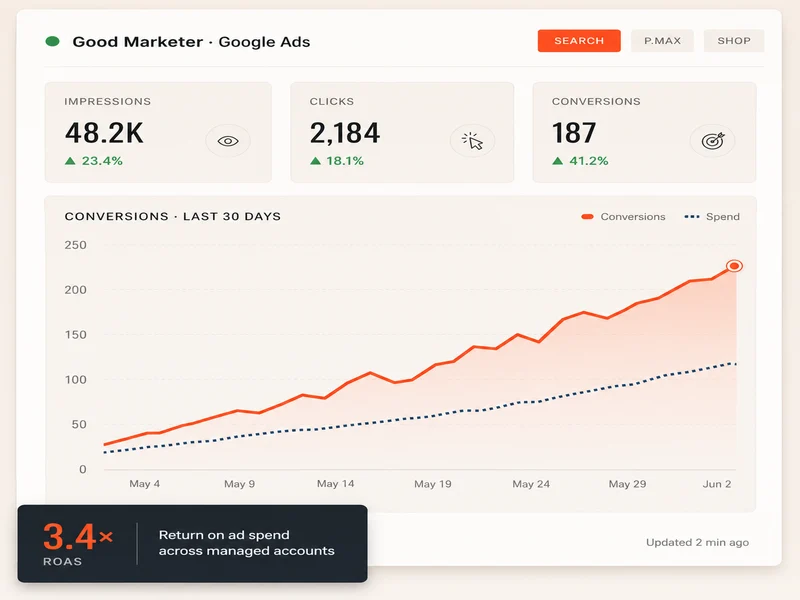Click the green up arrow next to 23.4%
This screenshot has height=600, width=800.
[x=70, y=161]
